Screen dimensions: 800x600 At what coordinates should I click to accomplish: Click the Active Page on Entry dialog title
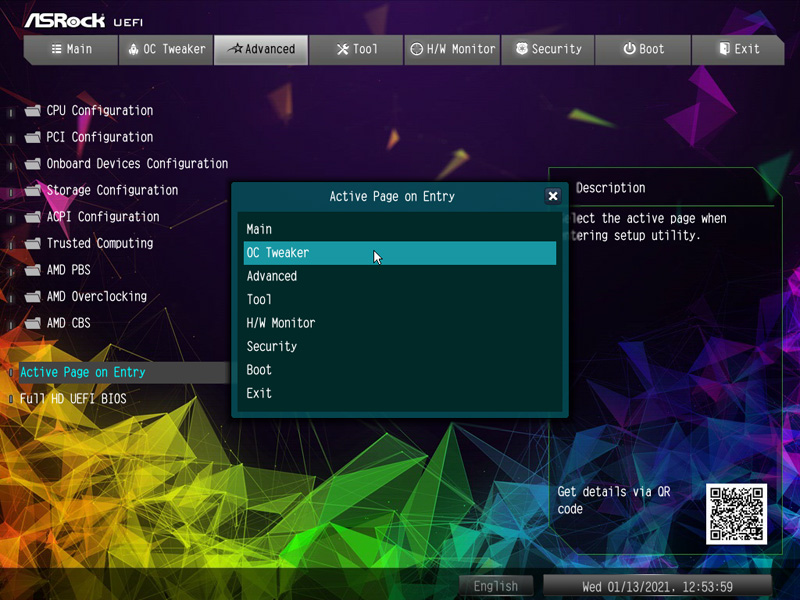(x=392, y=196)
